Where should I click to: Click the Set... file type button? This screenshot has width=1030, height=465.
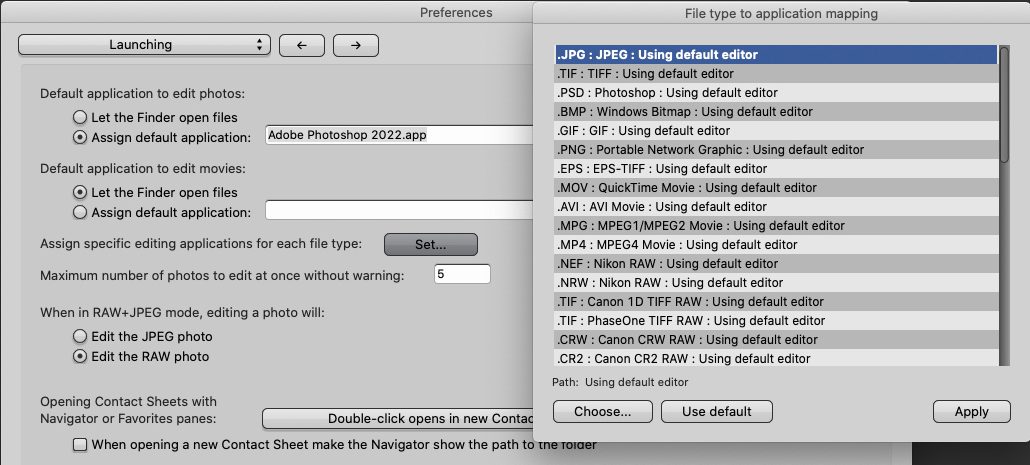coord(431,244)
